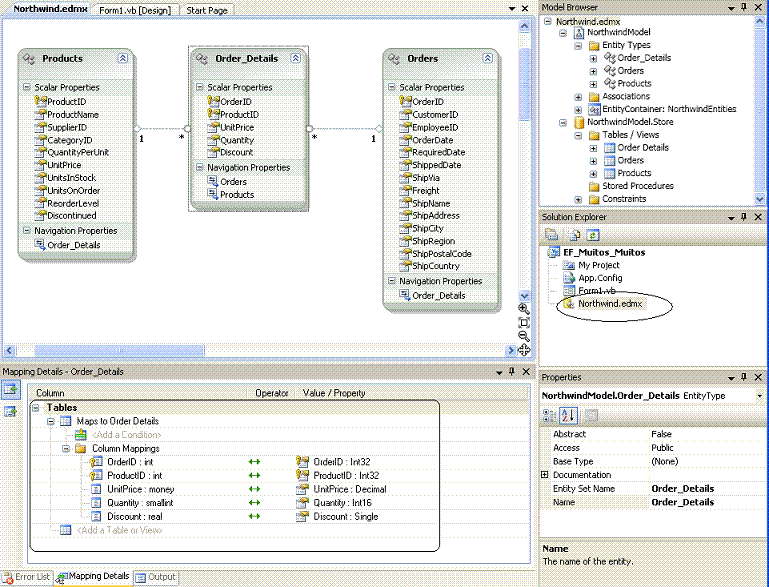Click the zoom to fit icon
Image resolution: width=769 pixels, height=587 pixels.
(524, 322)
